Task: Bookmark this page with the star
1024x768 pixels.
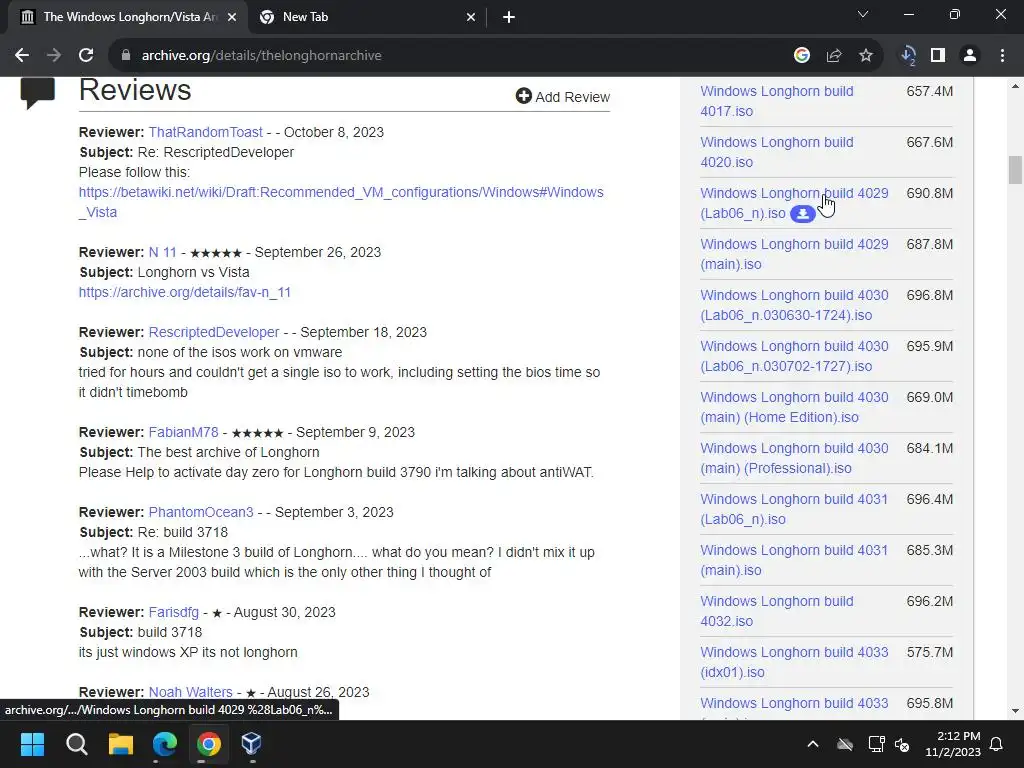Action: [x=866, y=56]
